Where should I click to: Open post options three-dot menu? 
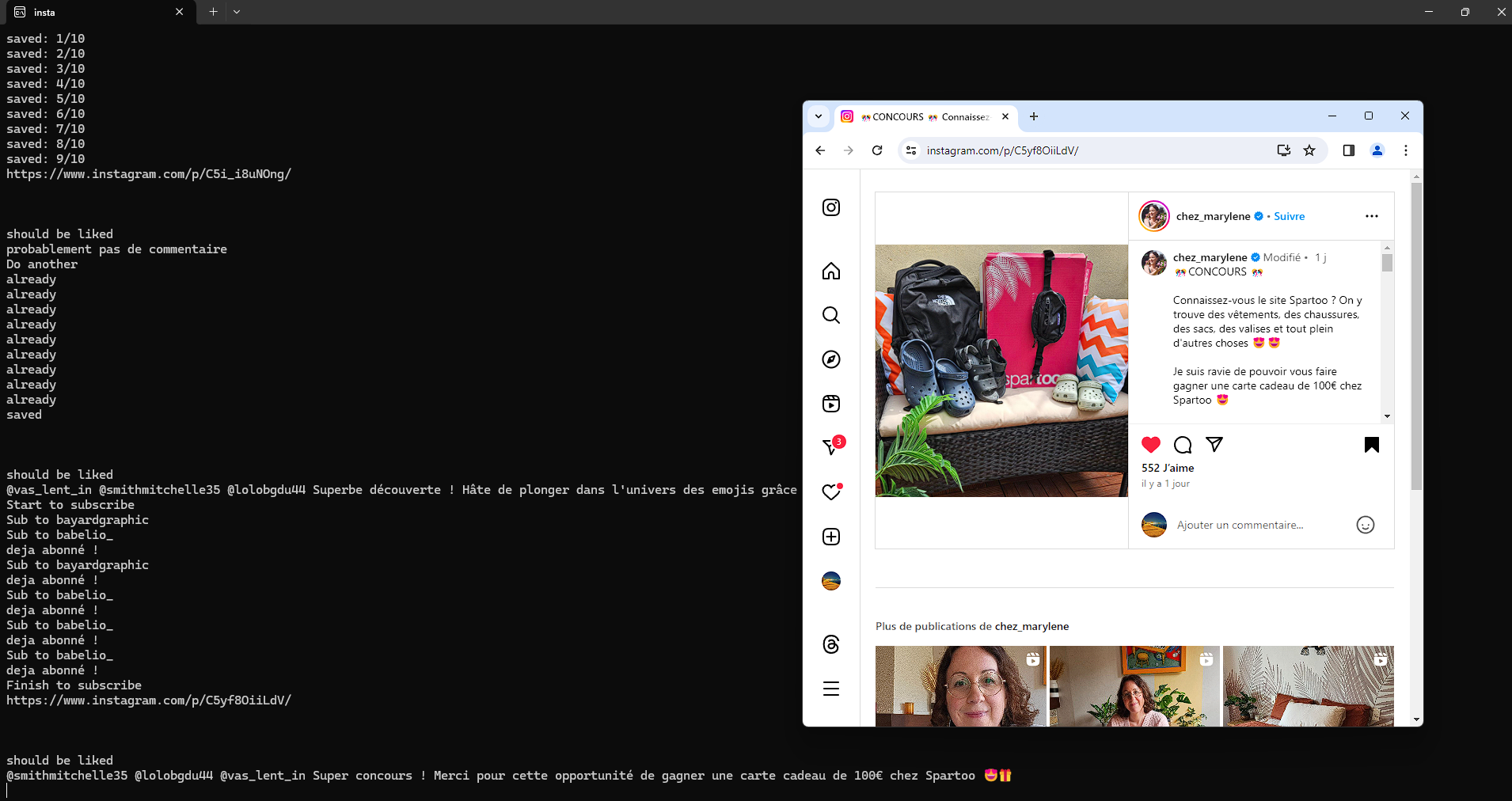(x=1371, y=216)
